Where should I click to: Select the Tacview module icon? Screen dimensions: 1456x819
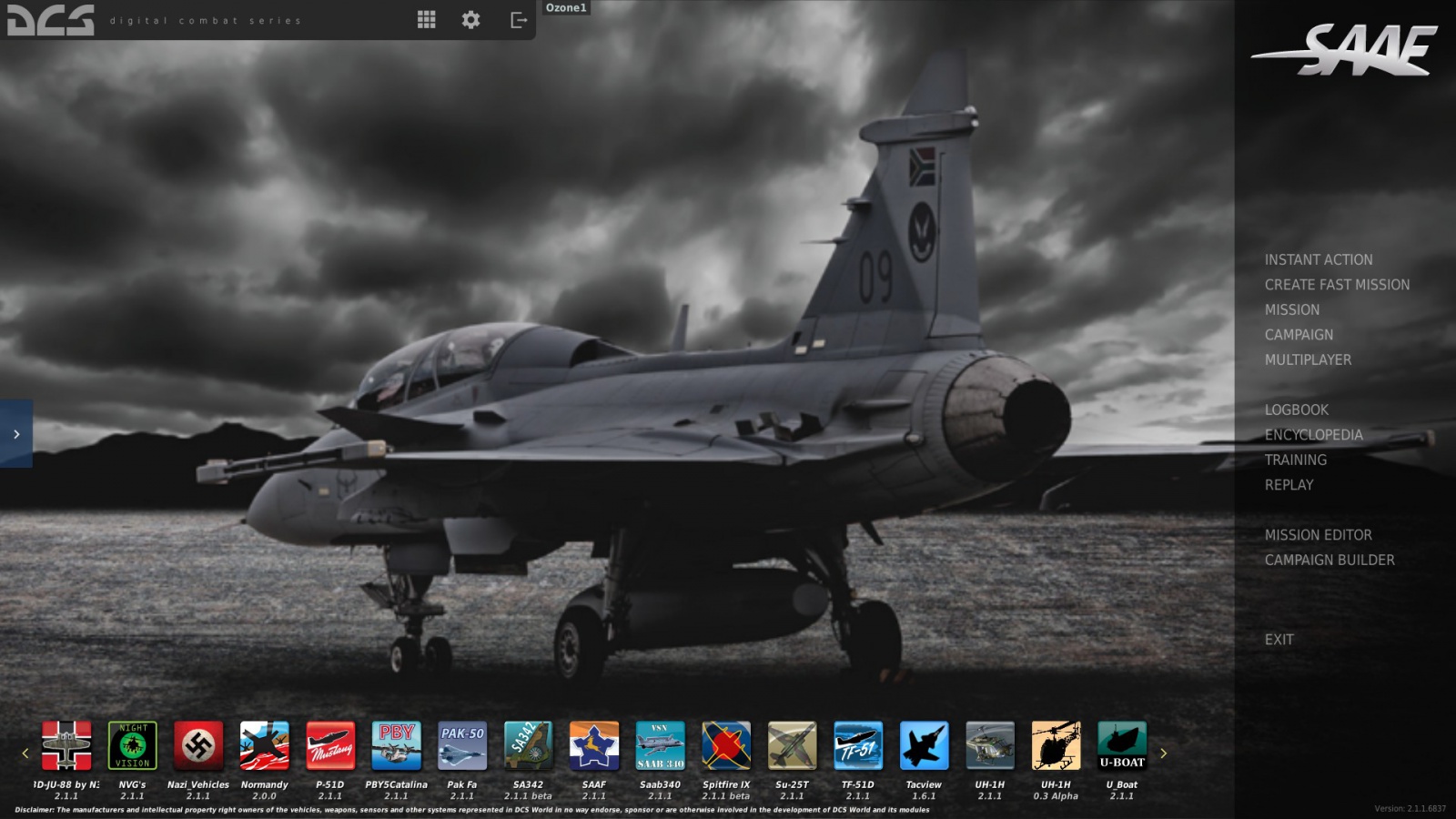tap(924, 746)
